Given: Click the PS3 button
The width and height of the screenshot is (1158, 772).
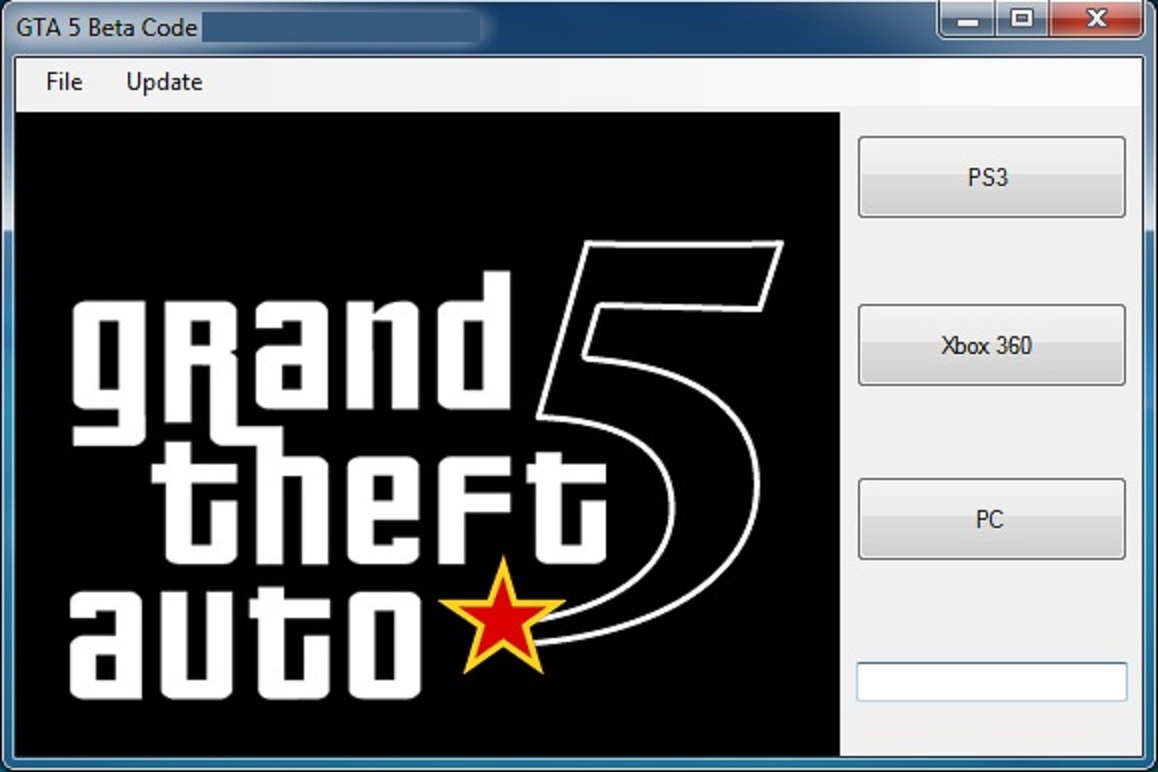Looking at the screenshot, I should tap(991, 177).
